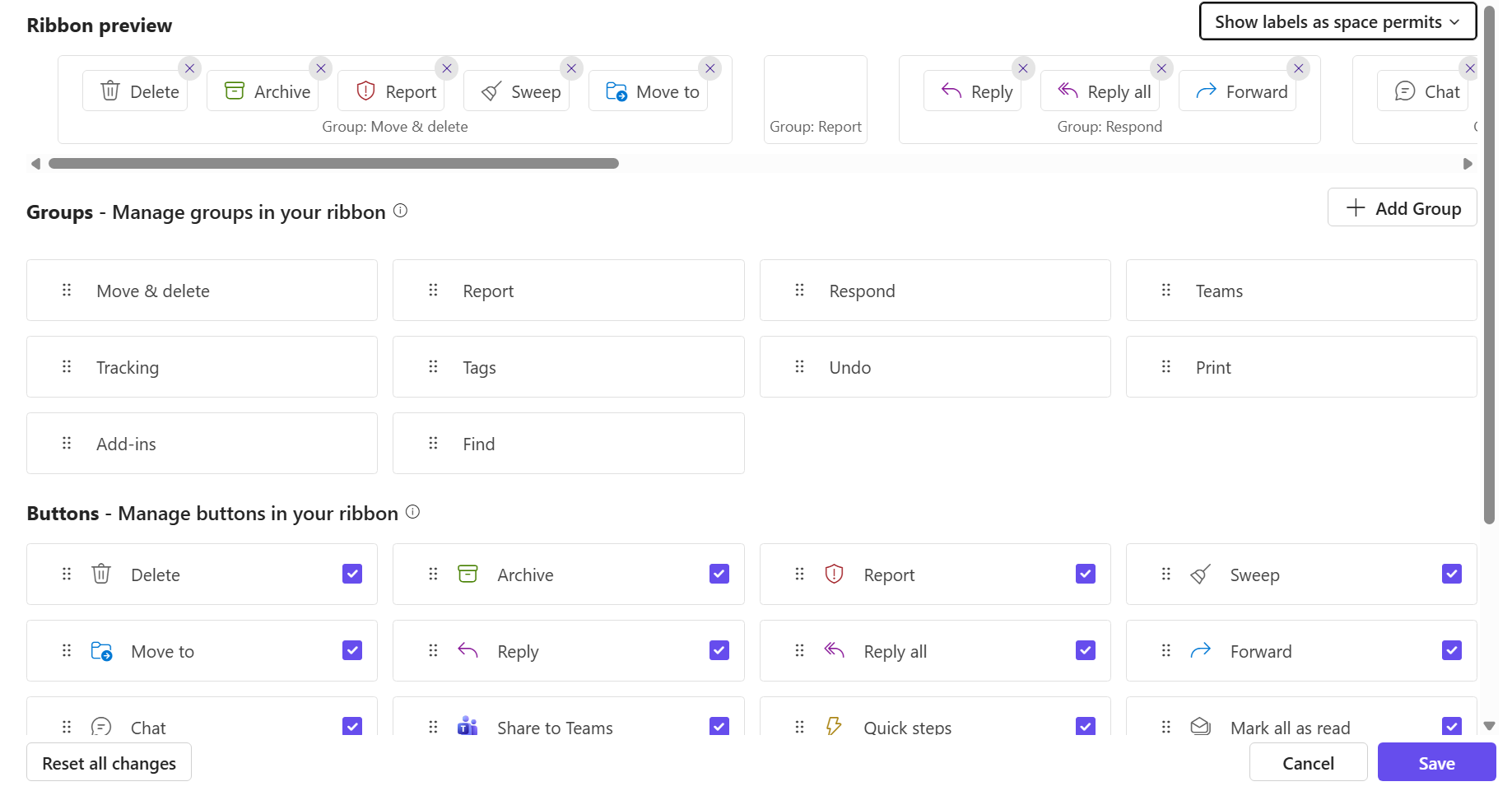The width and height of the screenshot is (1512, 791).
Task: Click the Reply button in ribbon preview
Action: [x=972, y=91]
